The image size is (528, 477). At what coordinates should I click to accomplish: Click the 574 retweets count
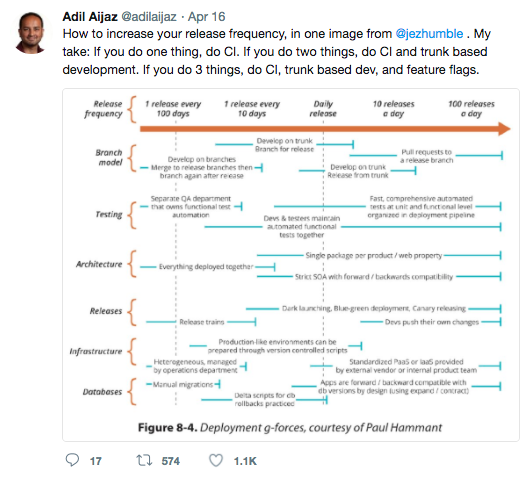(170, 461)
